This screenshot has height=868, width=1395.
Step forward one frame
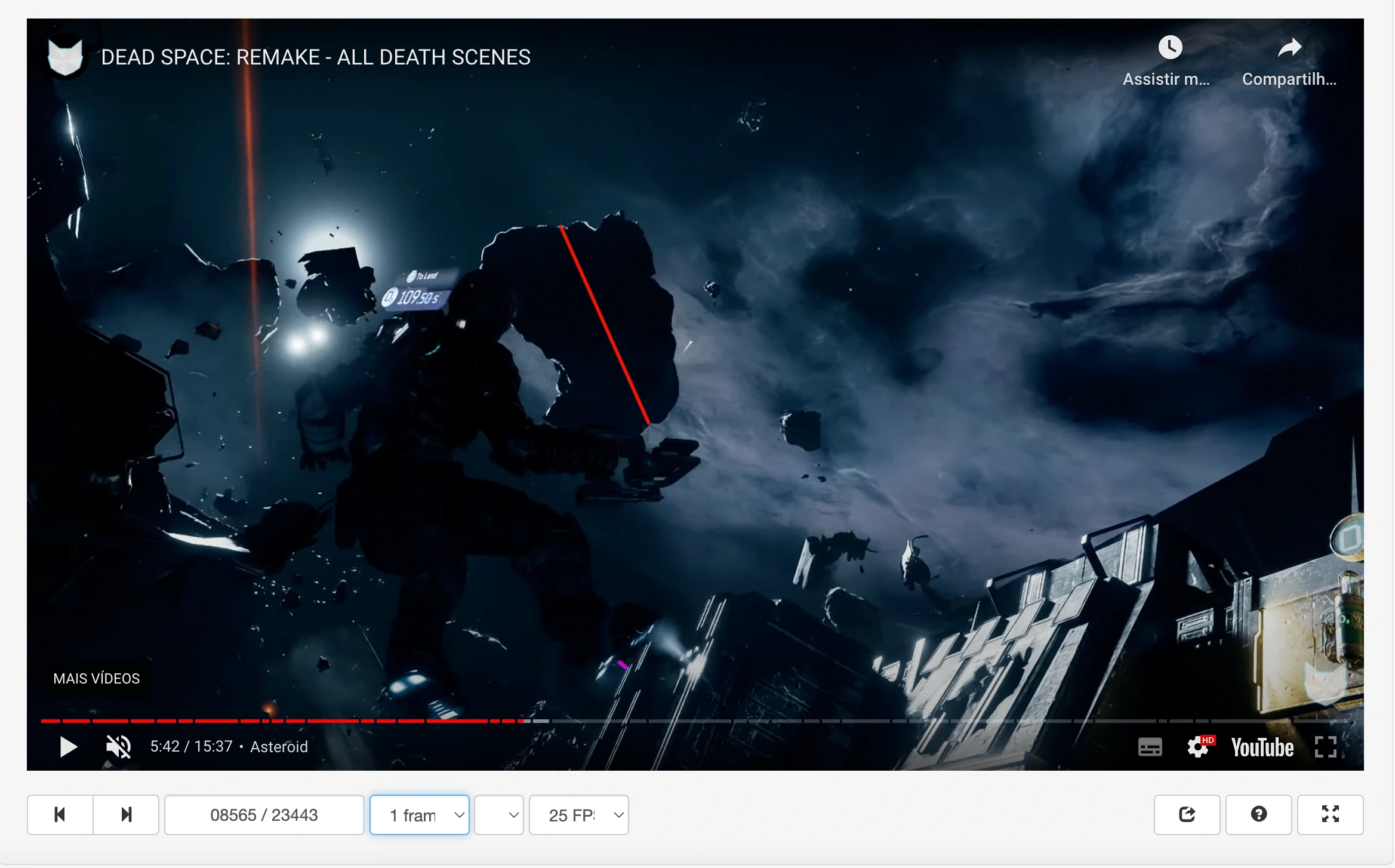126,815
